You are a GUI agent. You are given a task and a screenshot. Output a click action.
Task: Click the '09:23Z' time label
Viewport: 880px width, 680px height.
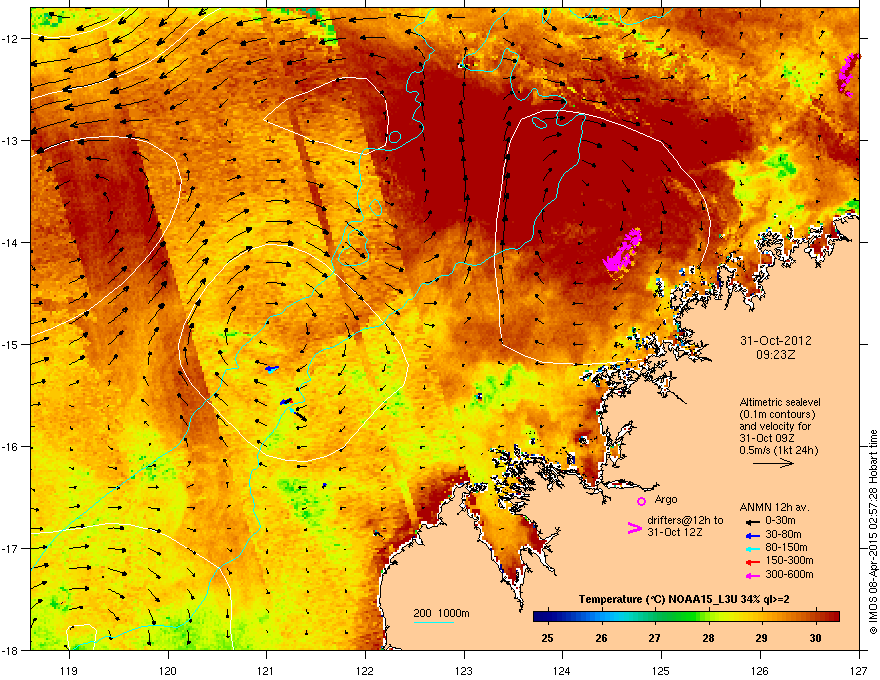[x=776, y=355]
